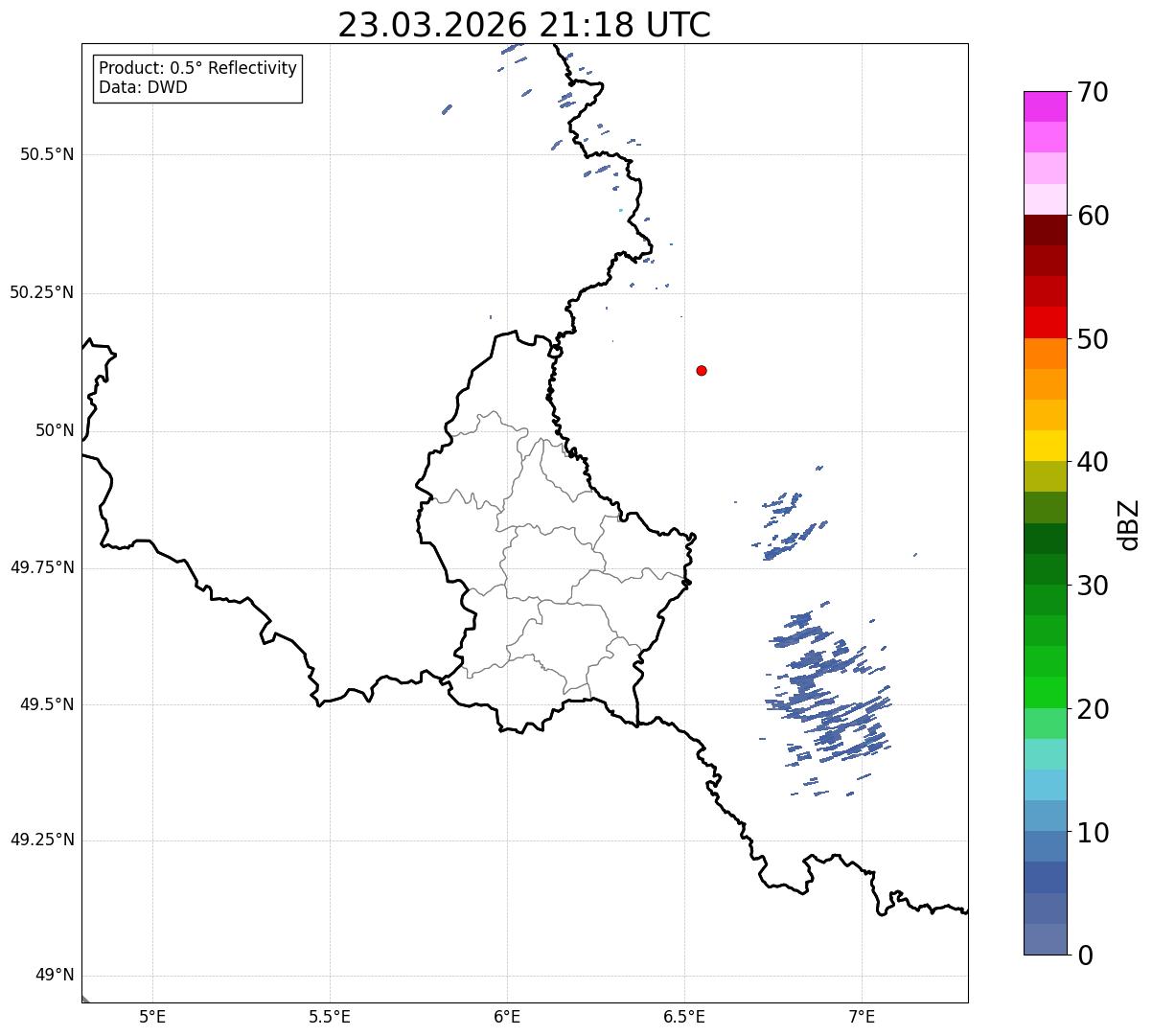Click the orange colorbar segment below 50
1152x1036 pixels.
click(x=1045, y=354)
